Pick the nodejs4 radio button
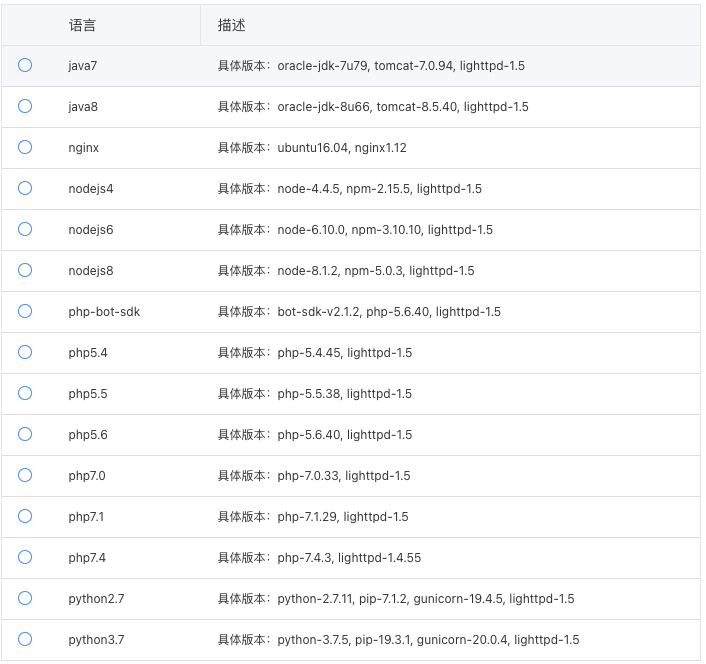This screenshot has height=664, width=706. [x=25, y=188]
